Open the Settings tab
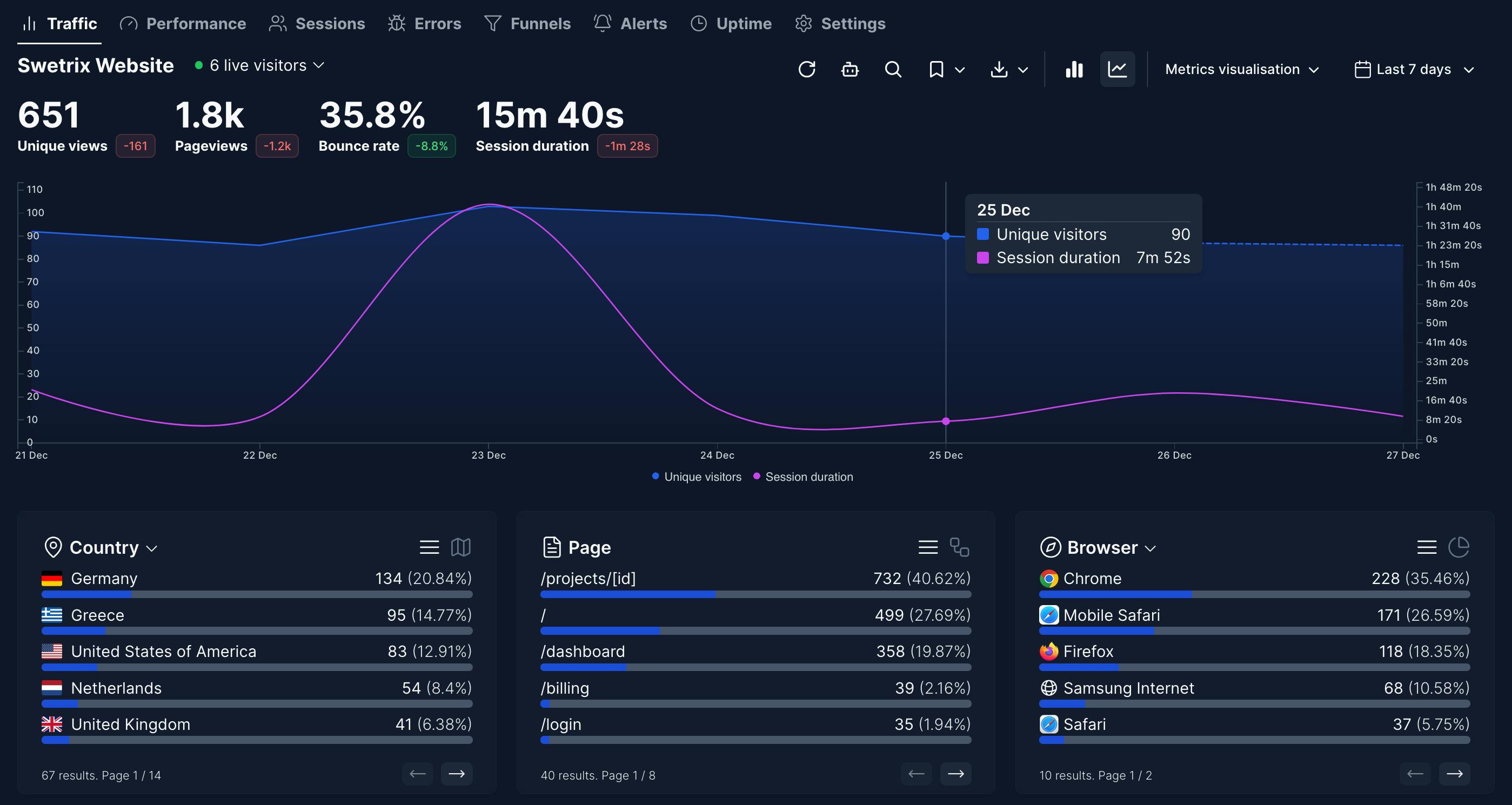This screenshot has height=805, width=1512. (840, 23)
